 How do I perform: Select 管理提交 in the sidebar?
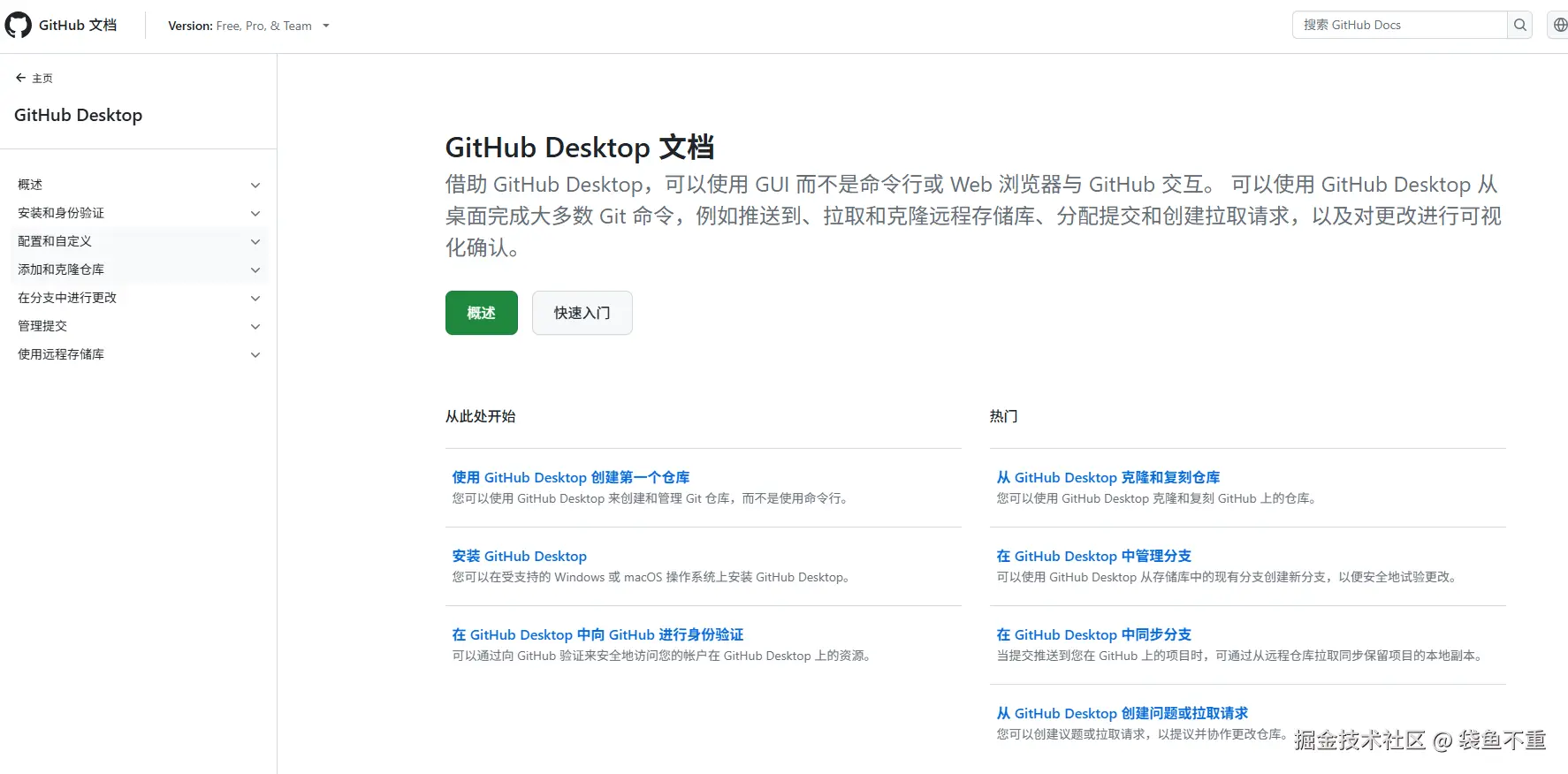42,326
